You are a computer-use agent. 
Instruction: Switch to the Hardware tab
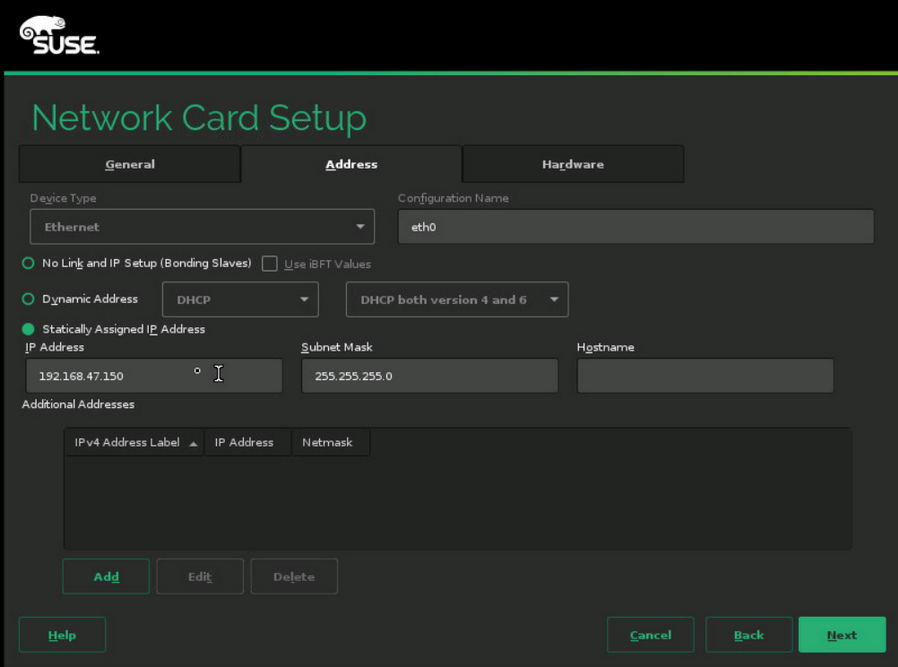tap(572, 164)
